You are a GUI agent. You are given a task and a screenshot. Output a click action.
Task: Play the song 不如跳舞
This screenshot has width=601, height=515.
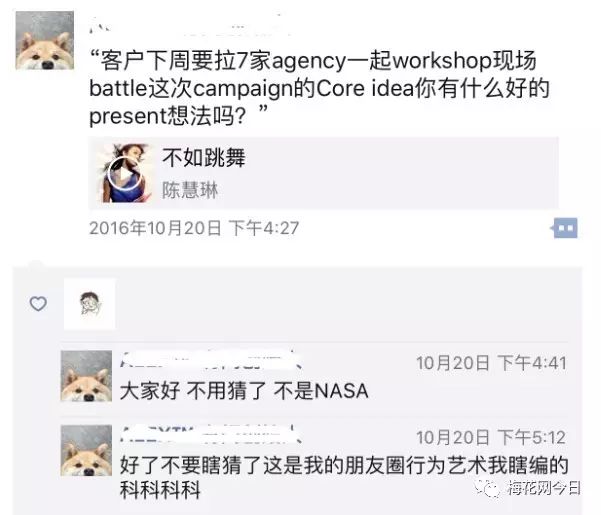pyautogui.click(x=123, y=174)
